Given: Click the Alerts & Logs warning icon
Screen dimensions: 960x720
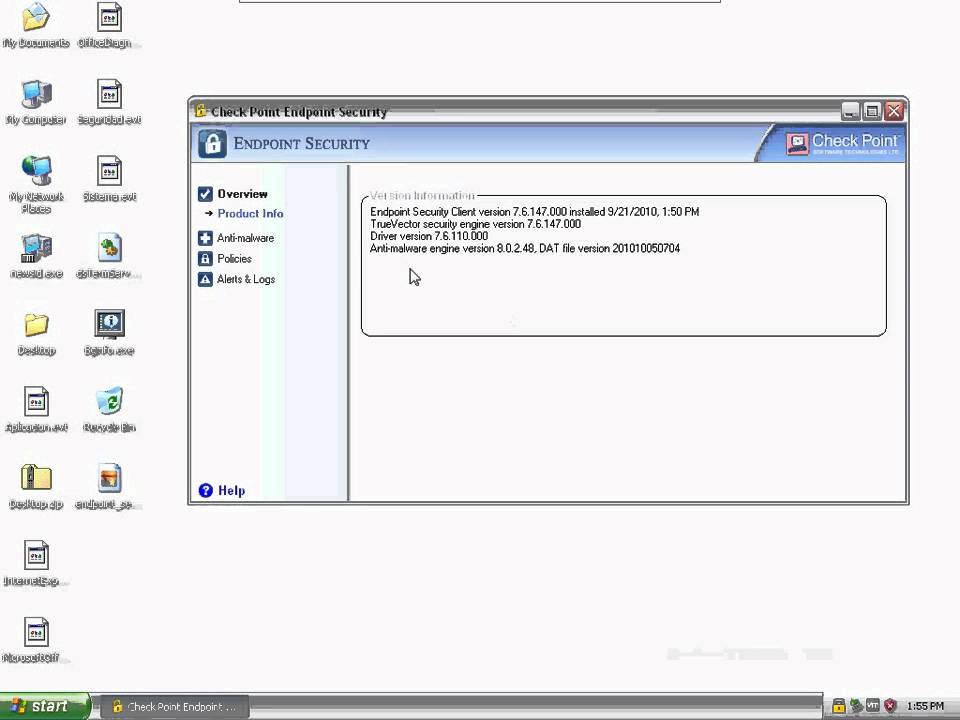Looking at the screenshot, I should pyautogui.click(x=205, y=279).
